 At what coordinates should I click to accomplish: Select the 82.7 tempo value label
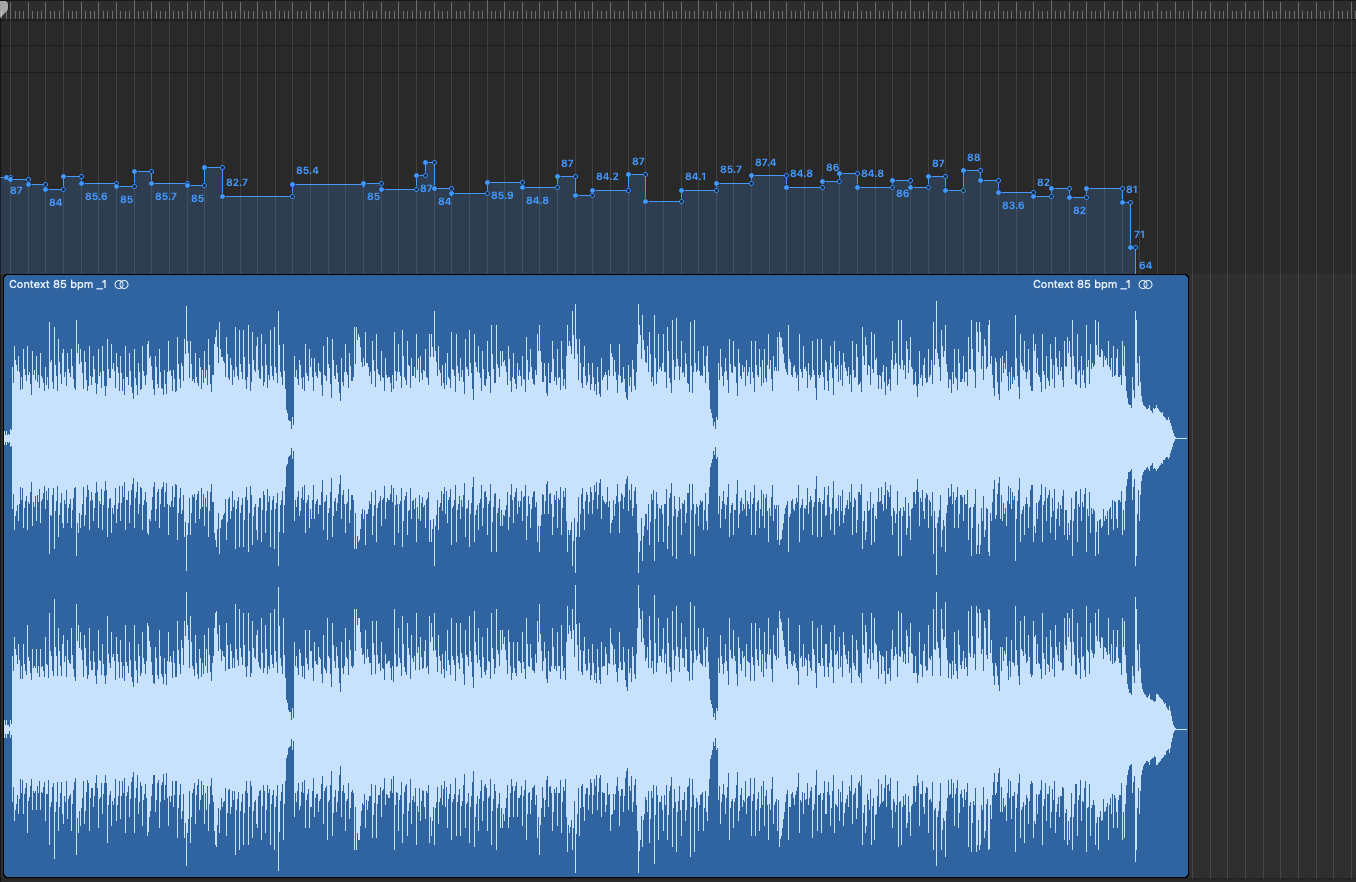coord(237,183)
